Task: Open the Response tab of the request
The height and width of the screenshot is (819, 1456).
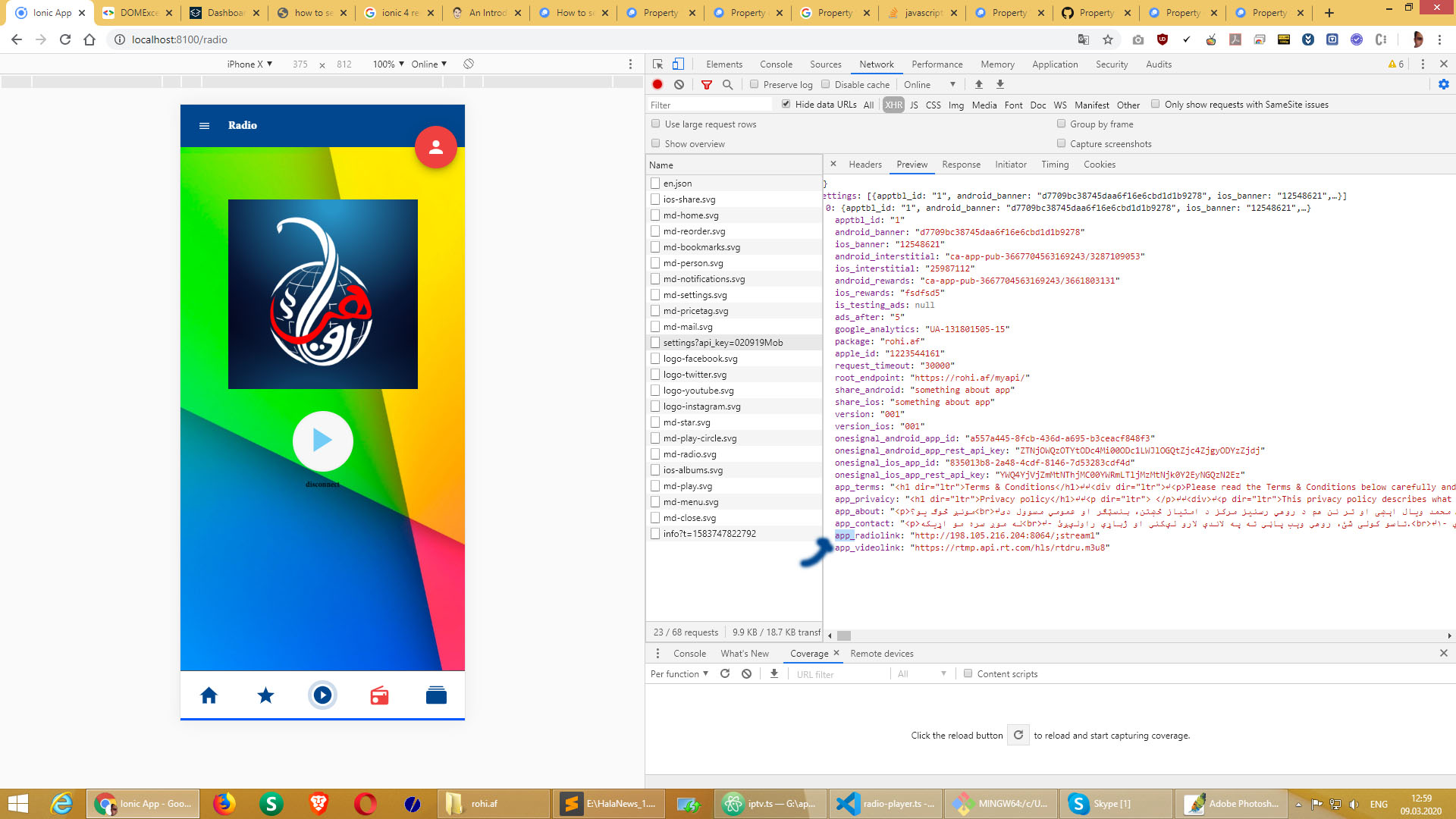Action: tap(961, 165)
